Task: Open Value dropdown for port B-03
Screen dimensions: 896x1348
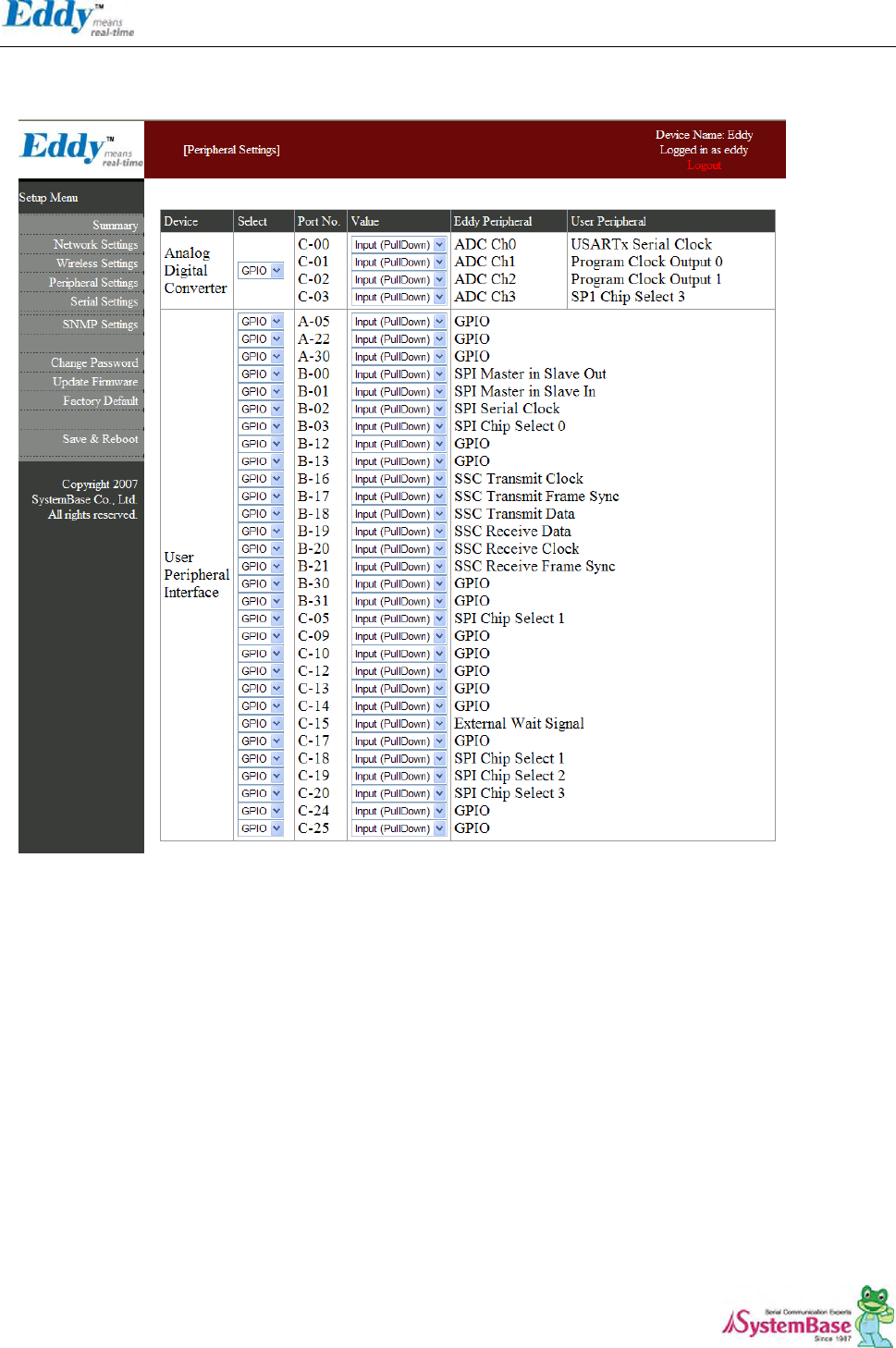Action: click(399, 427)
